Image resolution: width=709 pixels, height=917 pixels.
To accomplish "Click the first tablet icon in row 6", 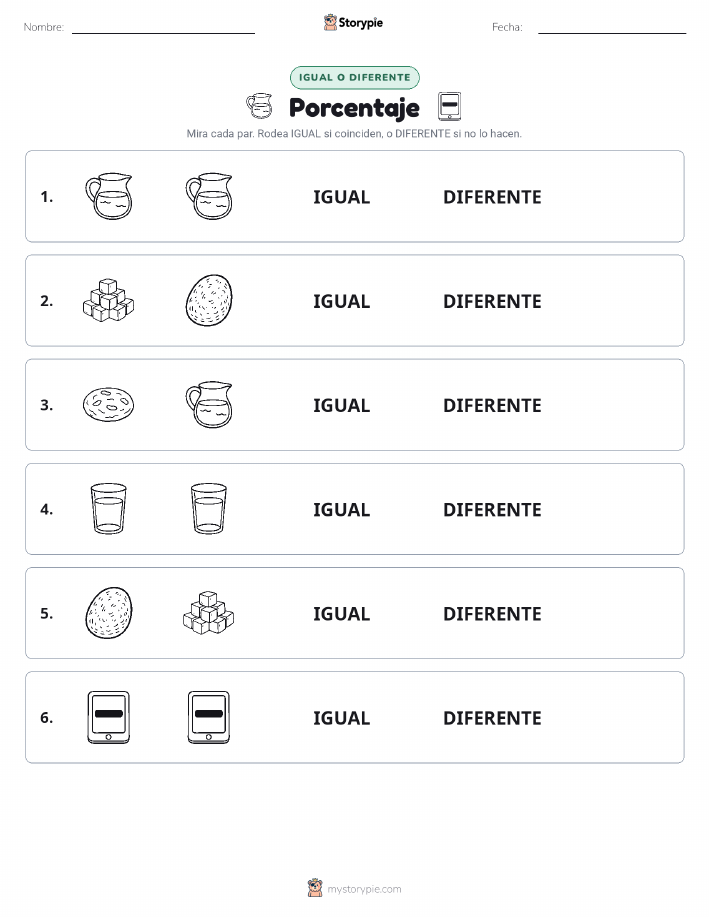I will coord(109,717).
